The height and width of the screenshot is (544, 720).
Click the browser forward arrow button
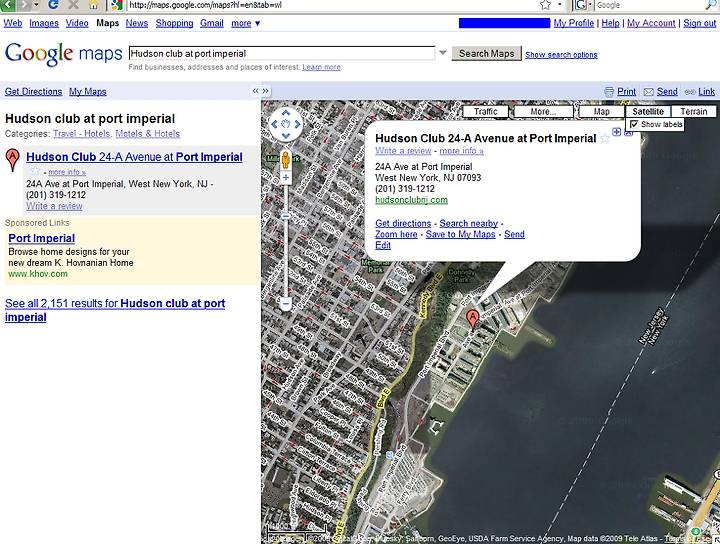(x=24, y=5)
